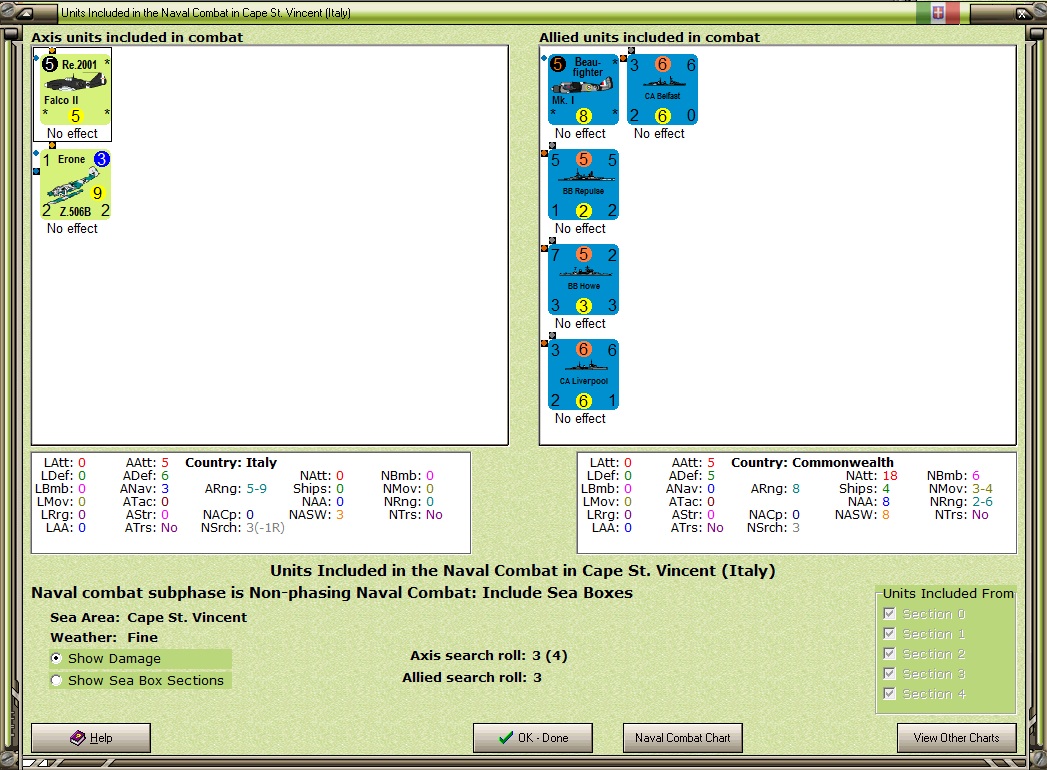Viewport: 1047px width, 770px height.
Task: Click the 'Weather: Fine' text
Action: pos(104,637)
